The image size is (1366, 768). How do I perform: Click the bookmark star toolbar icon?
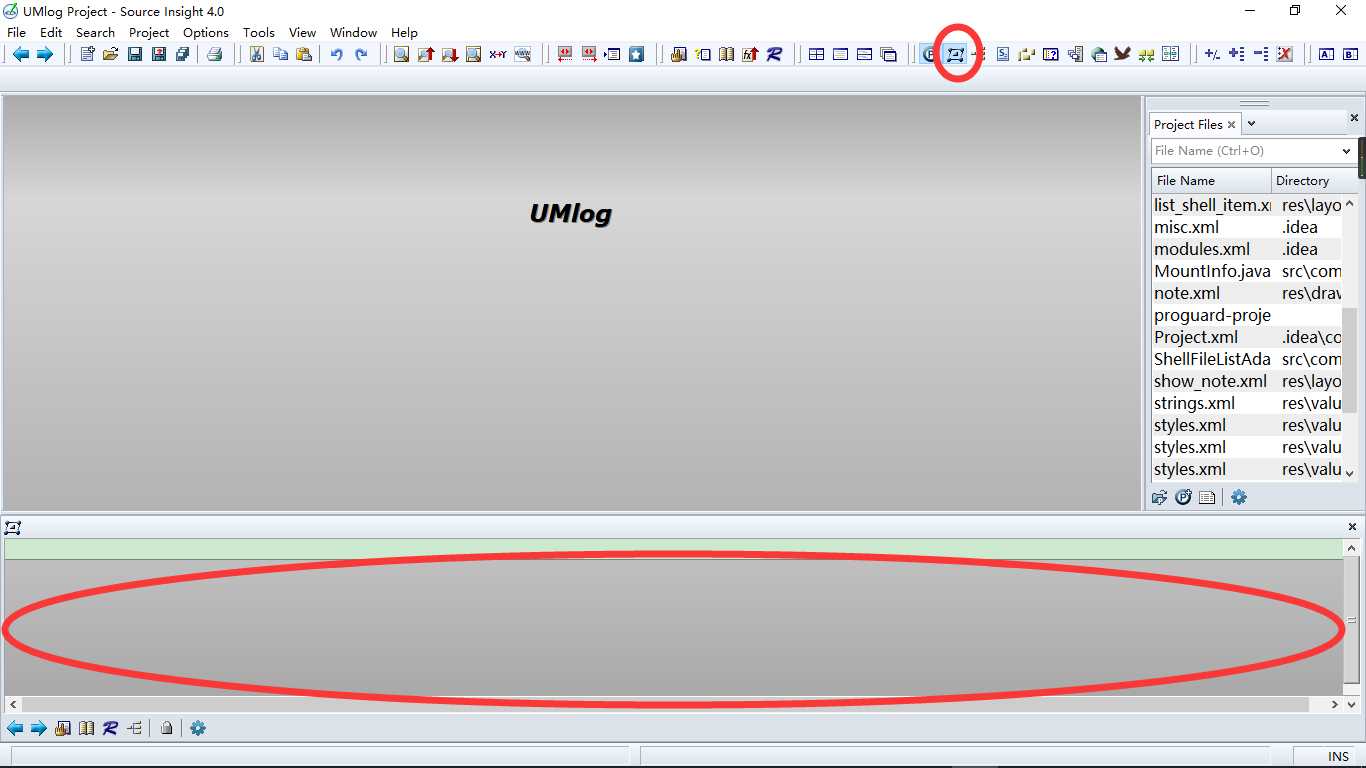(x=636, y=54)
